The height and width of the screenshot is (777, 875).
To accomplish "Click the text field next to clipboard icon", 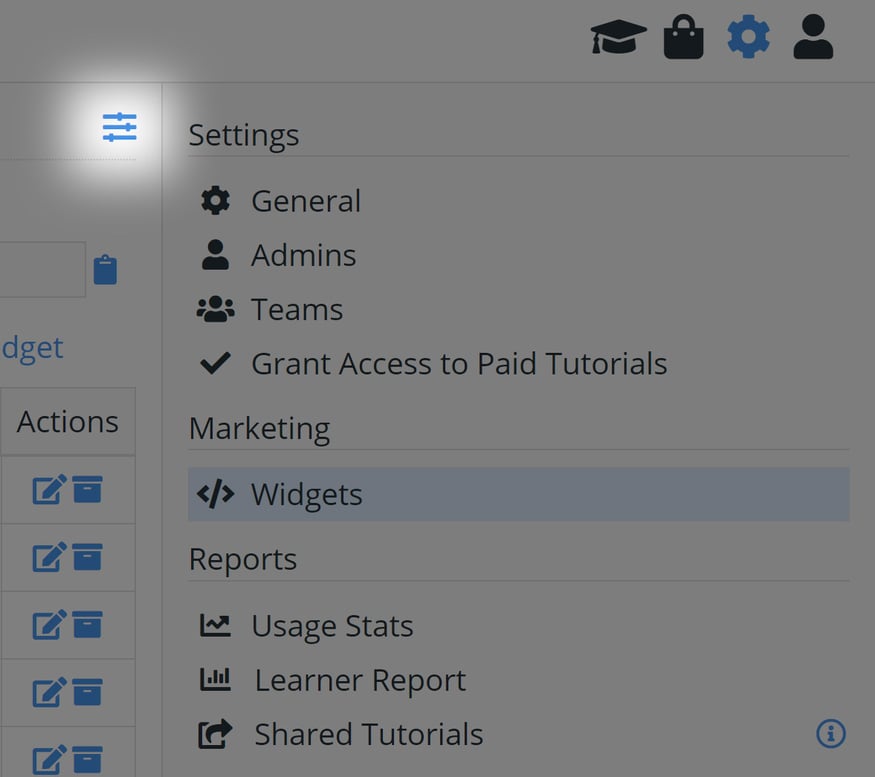I will click(x=40, y=270).
